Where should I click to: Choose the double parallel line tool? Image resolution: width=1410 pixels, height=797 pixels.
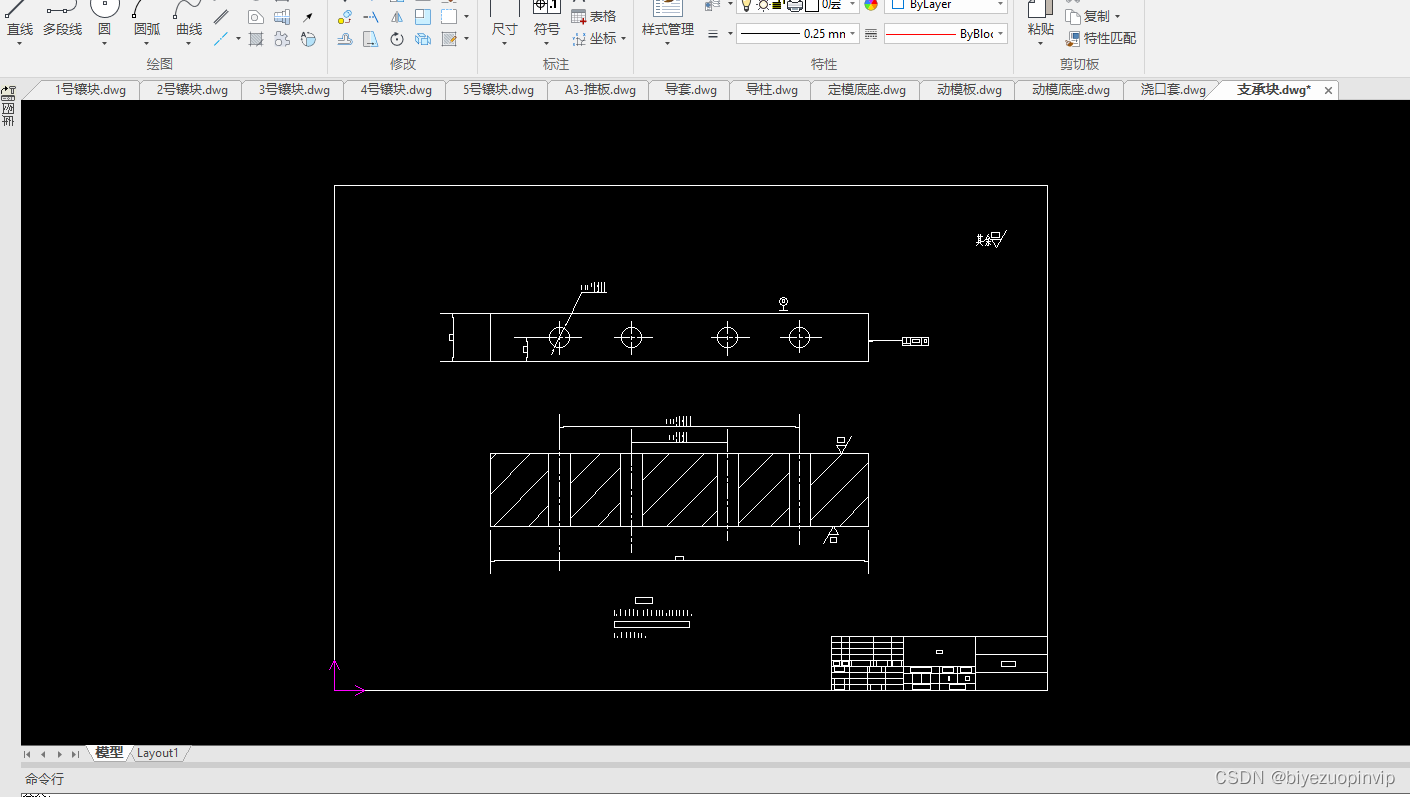(x=221, y=16)
